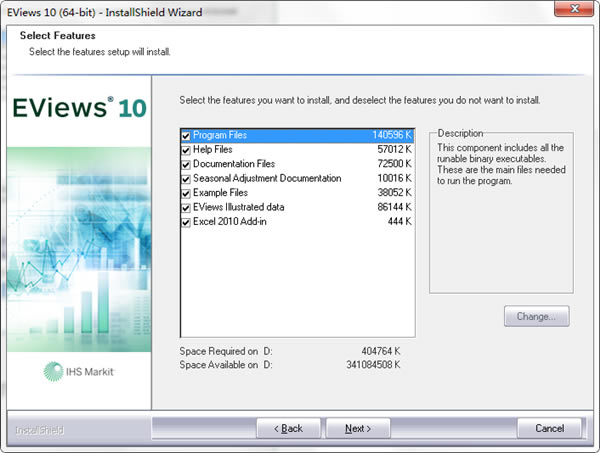Screen dimensions: 600x453
Task: Toggle the Help Files checkbox
Action: (x=186, y=150)
